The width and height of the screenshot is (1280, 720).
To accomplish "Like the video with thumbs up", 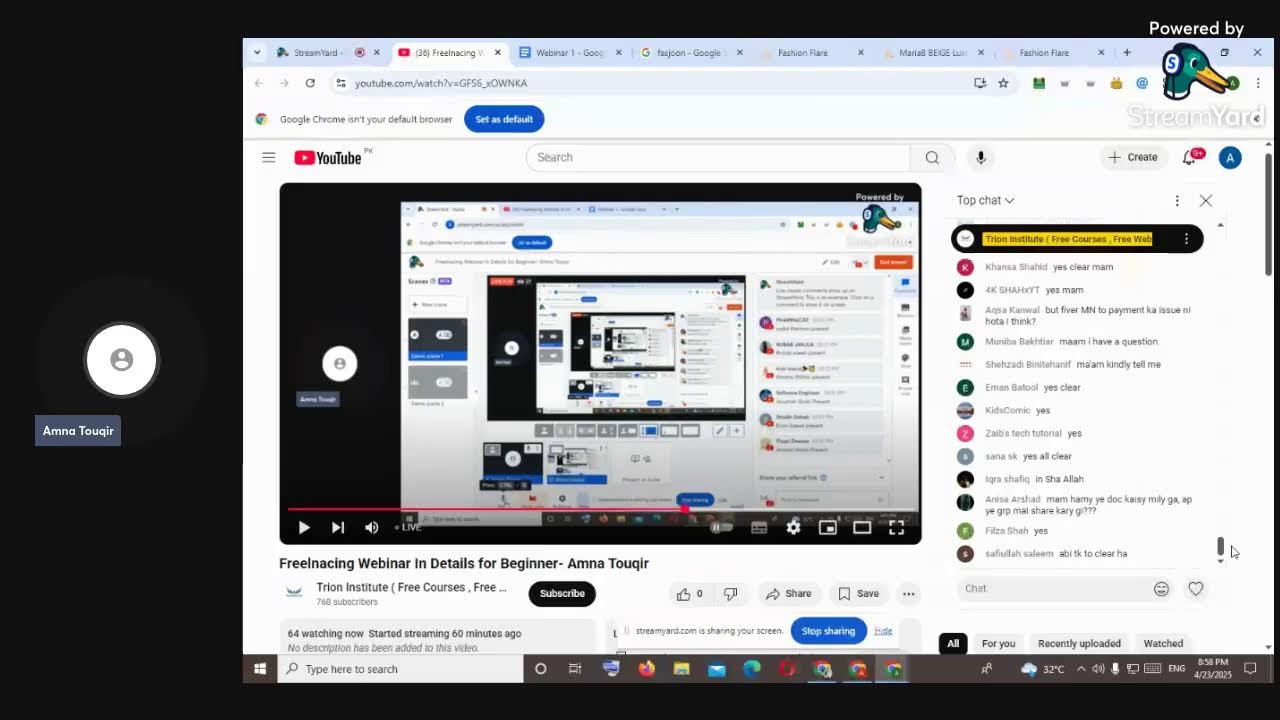I will point(689,594).
